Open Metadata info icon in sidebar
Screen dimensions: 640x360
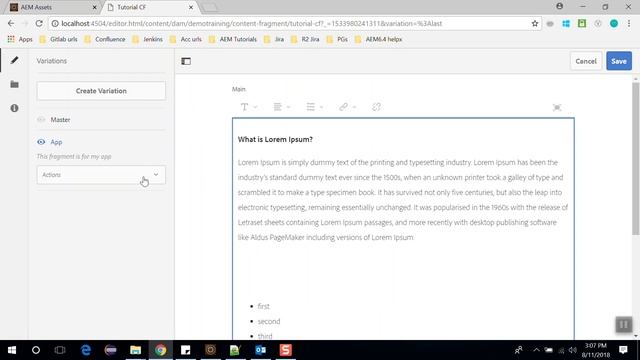(14, 108)
